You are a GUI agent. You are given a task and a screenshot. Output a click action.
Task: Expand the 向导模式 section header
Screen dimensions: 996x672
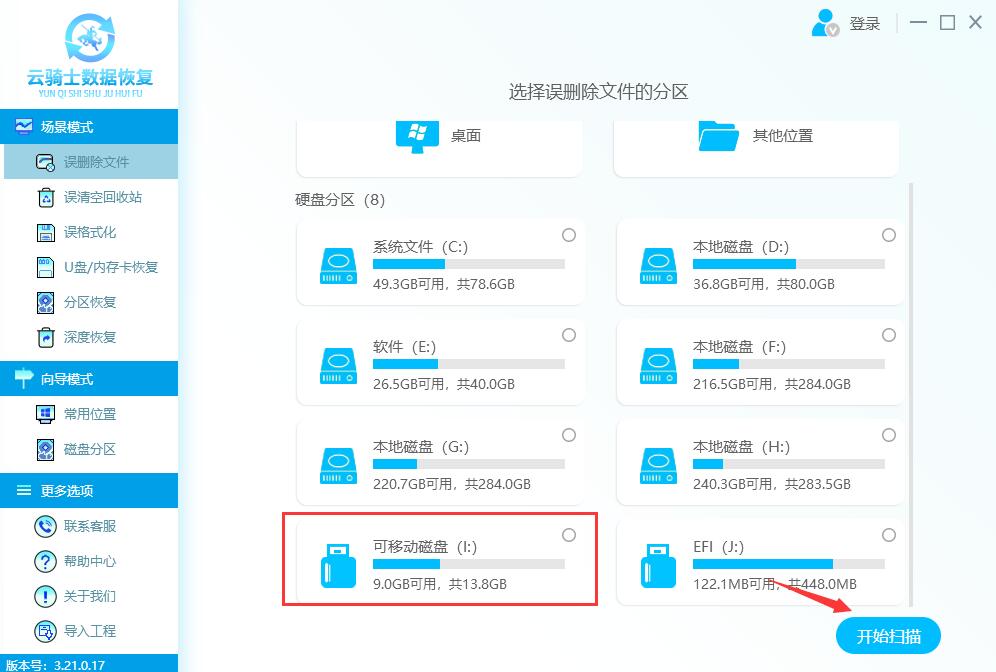pyautogui.click(x=89, y=379)
